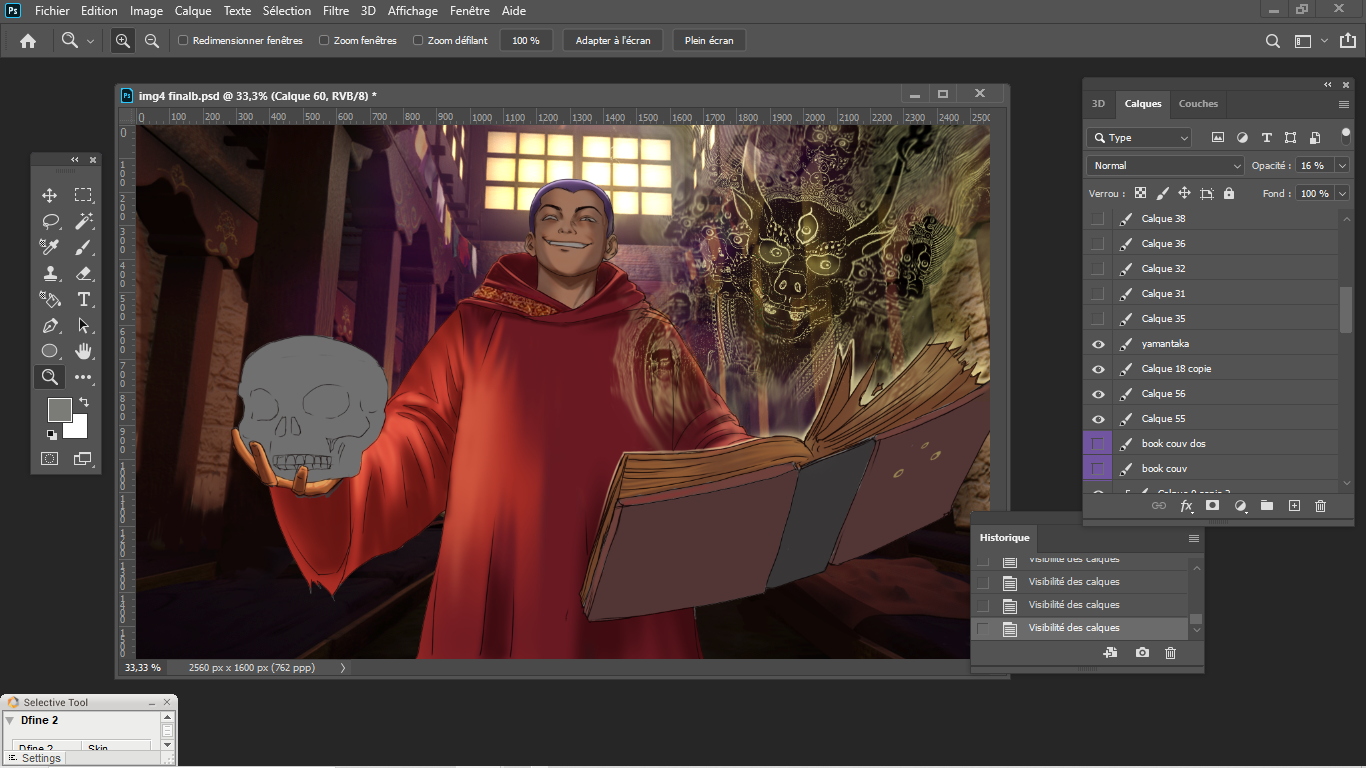This screenshot has width=1366, height=768.
Task: Select the Lasso tool
Action: pos(49,221)
